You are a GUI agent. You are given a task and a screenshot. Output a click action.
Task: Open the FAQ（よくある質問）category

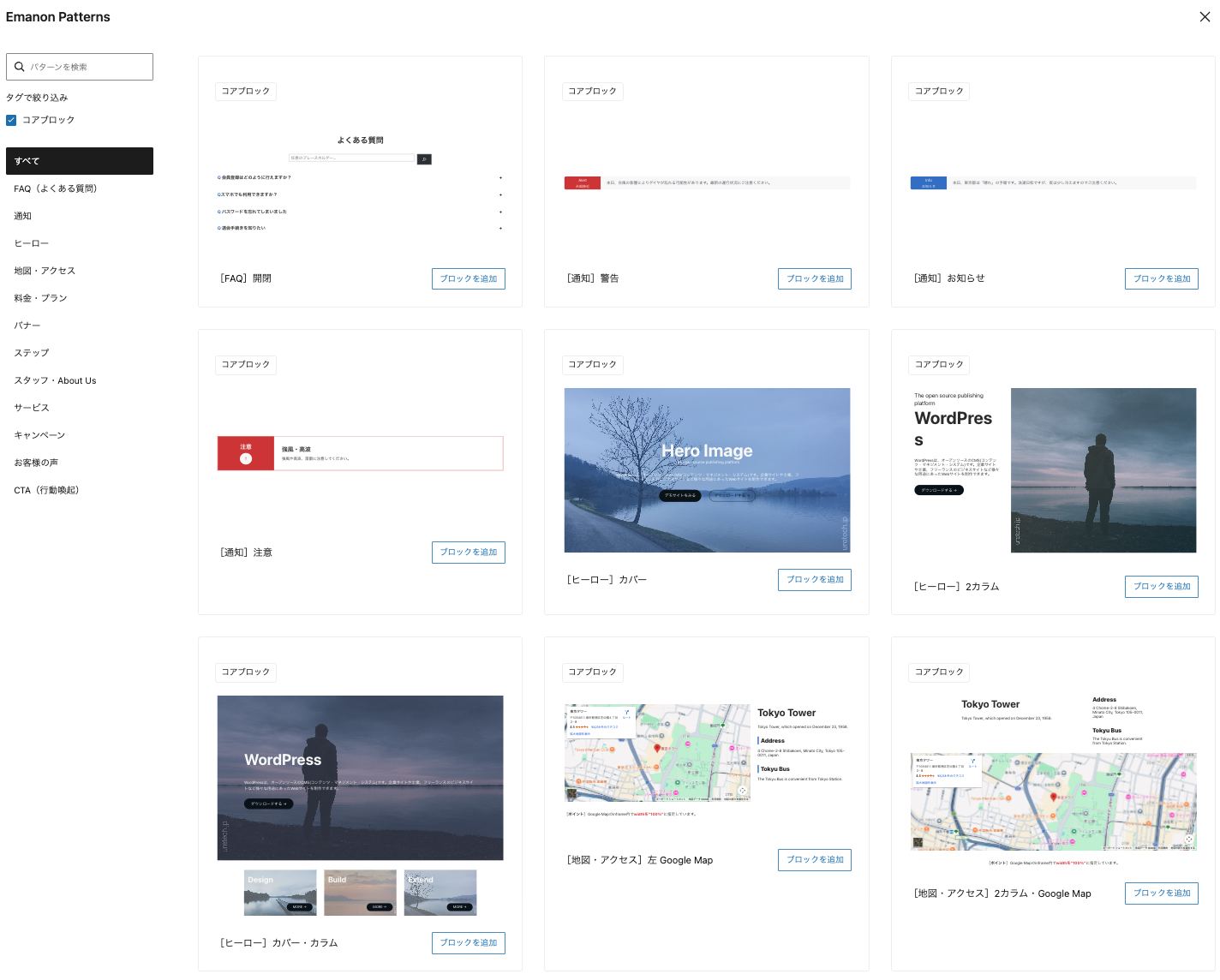tap(56, 188)
